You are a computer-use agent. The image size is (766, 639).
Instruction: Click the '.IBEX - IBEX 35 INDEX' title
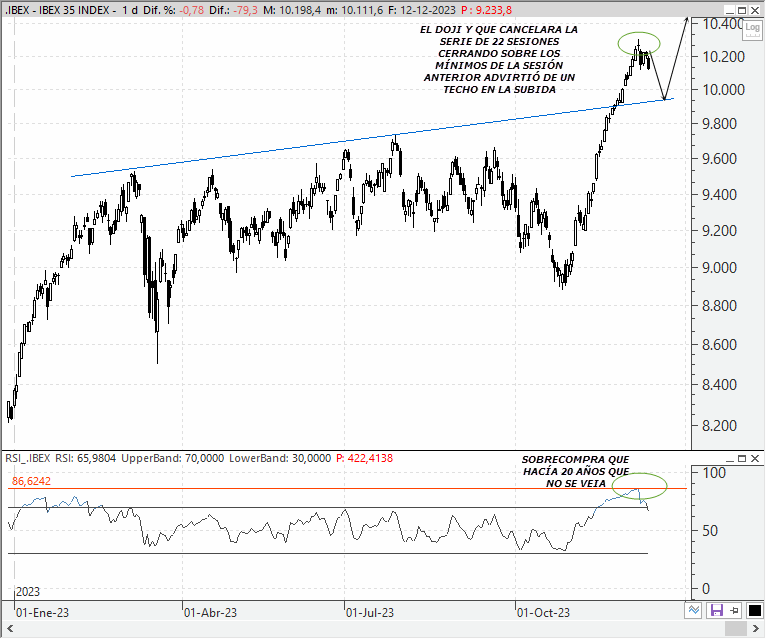click(61, 10)
